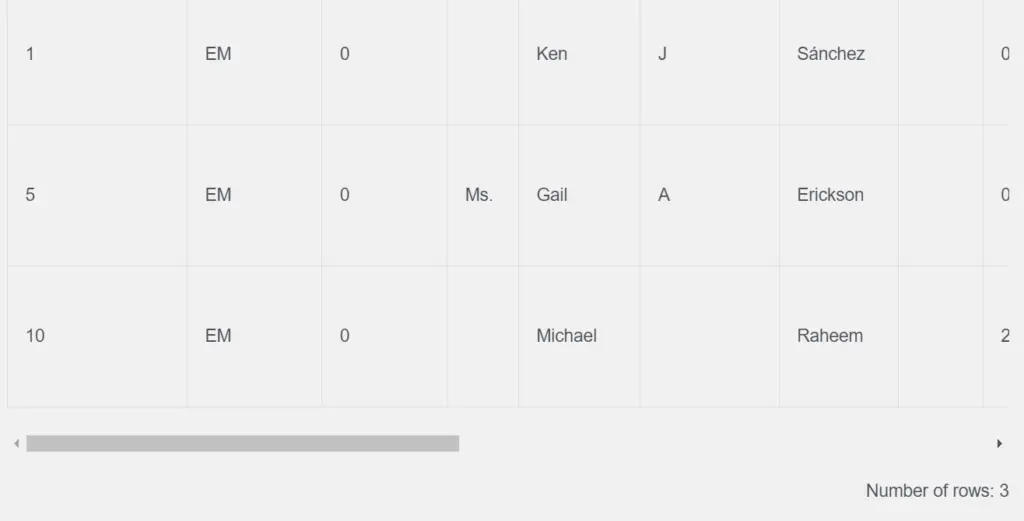
Task: Select the cell containing Ken
Action: [x=579, y=54]
